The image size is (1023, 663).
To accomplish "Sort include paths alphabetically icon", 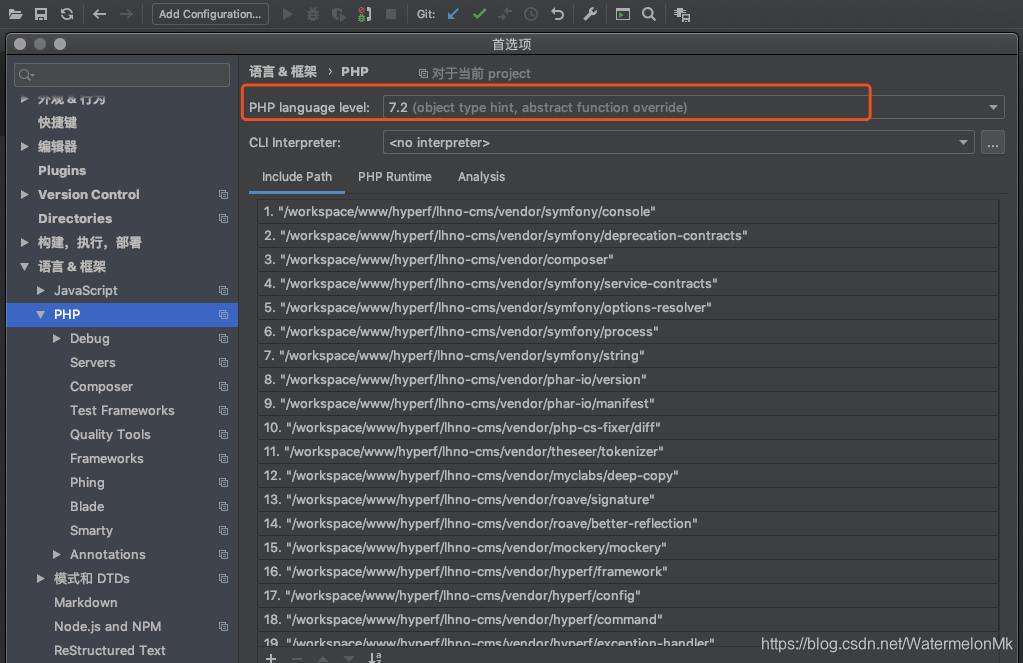I will pyautogui.click(x=374, y=657).
